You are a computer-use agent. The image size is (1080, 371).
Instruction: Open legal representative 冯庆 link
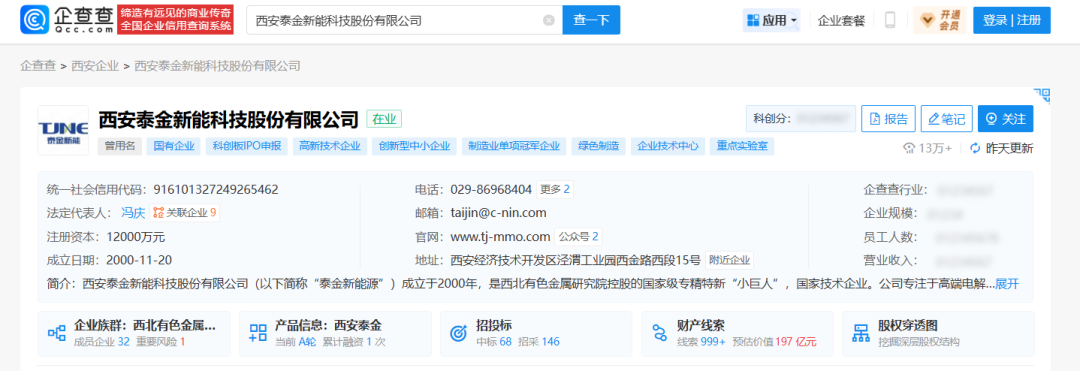coord(134,213)
